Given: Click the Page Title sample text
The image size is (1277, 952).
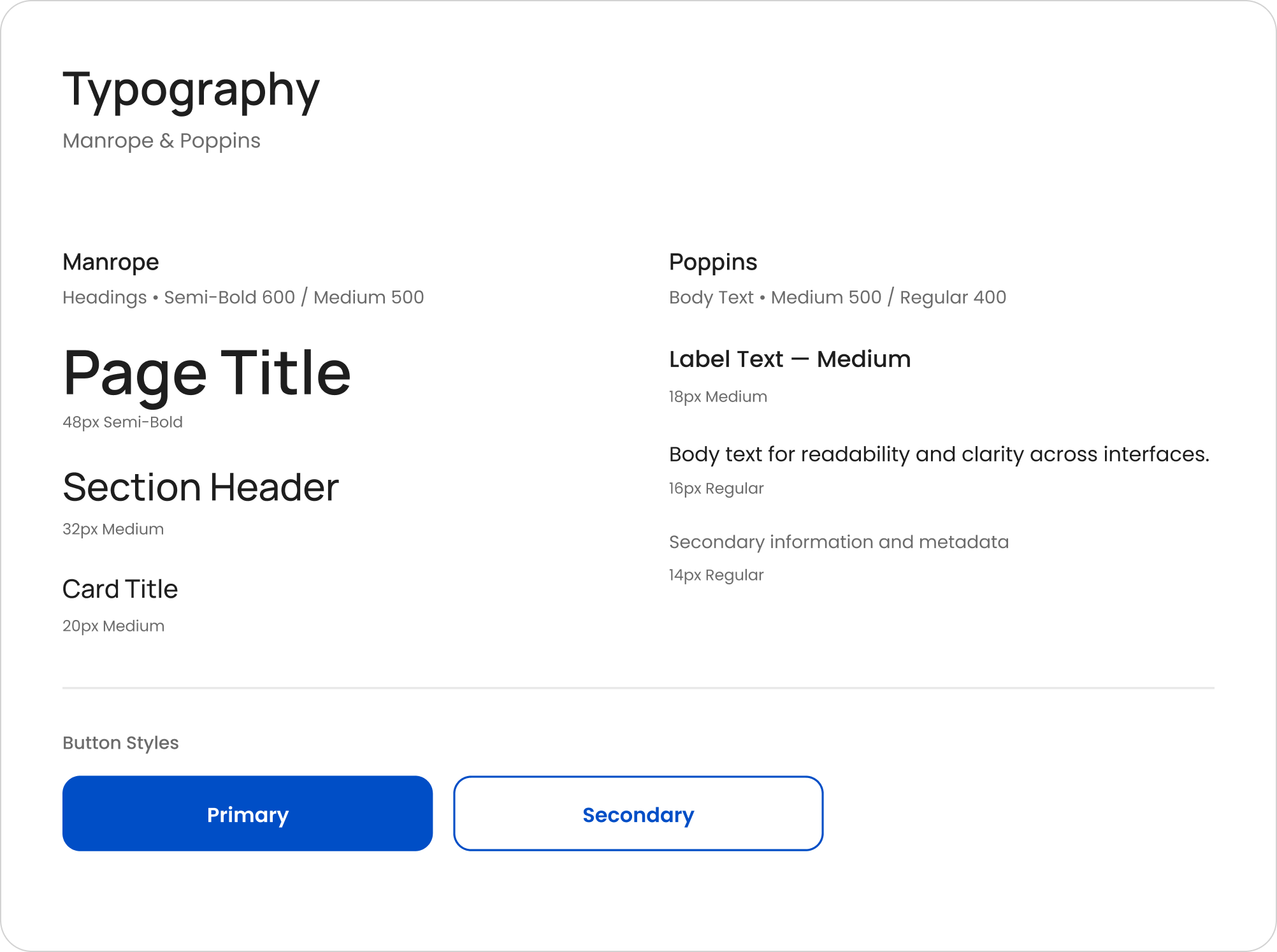Looking at the screenshot, I should tap(207, 373).
